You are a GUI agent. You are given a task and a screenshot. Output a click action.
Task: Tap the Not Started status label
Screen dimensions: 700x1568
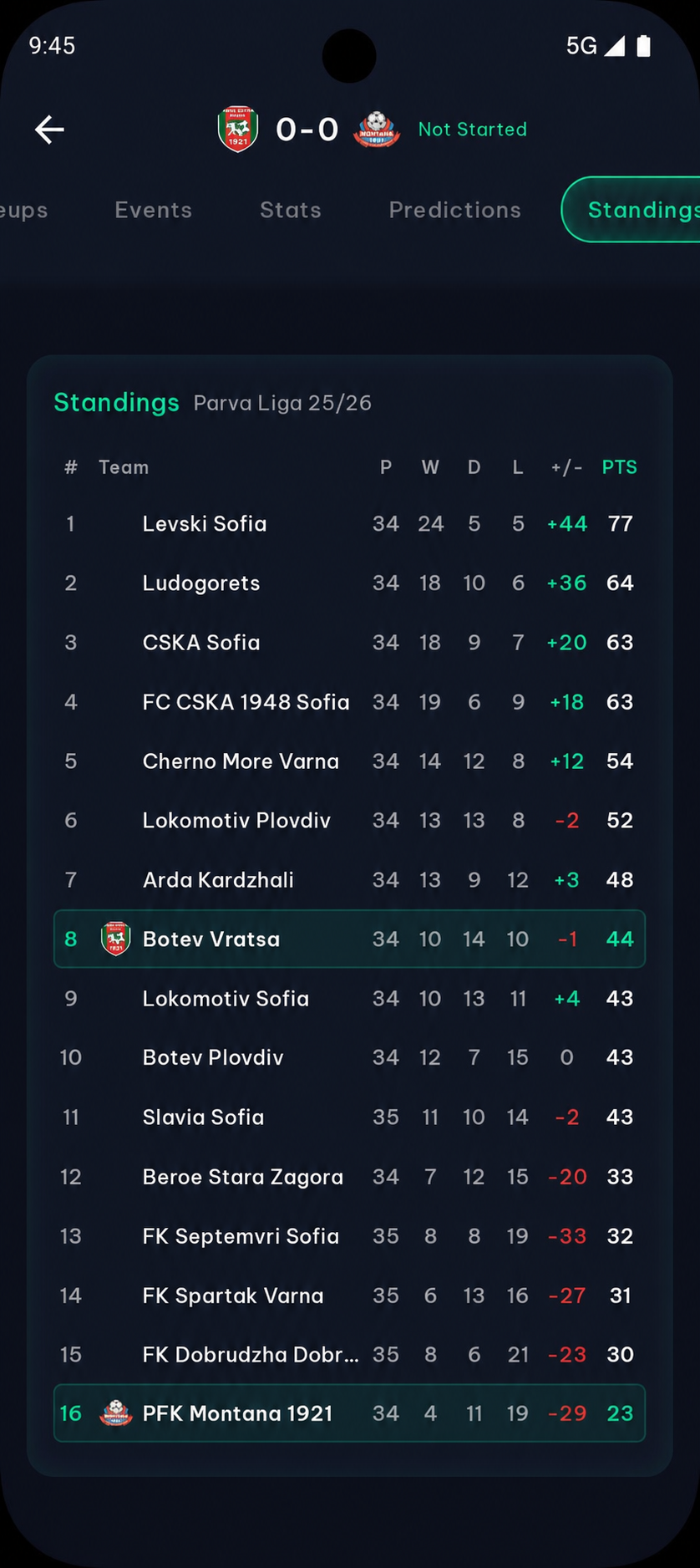tap(473, 130)
